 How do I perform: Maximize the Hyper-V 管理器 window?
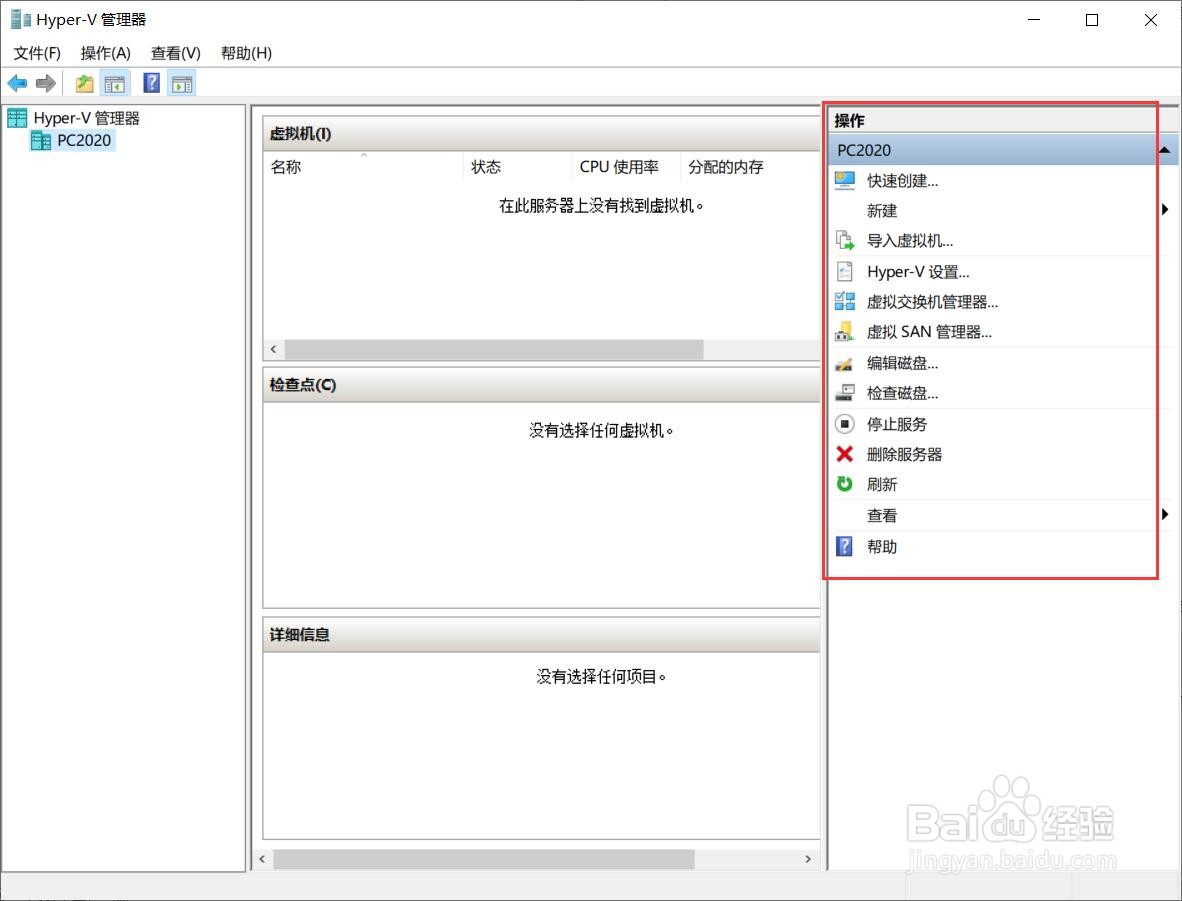(x=1092, y=20)
